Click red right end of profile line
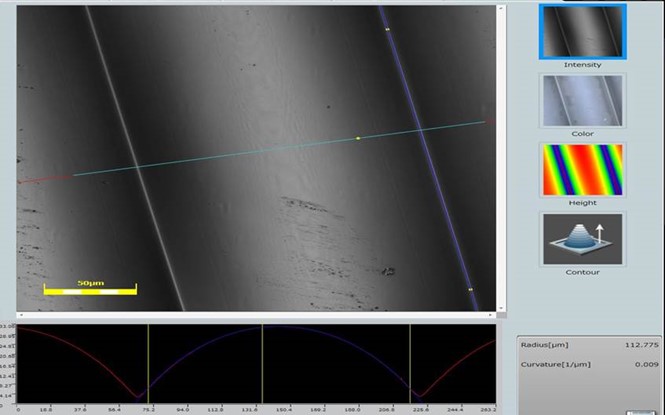The height and width of the screenshot is (415, 665). pyautogui.click(x=487, y=122)
